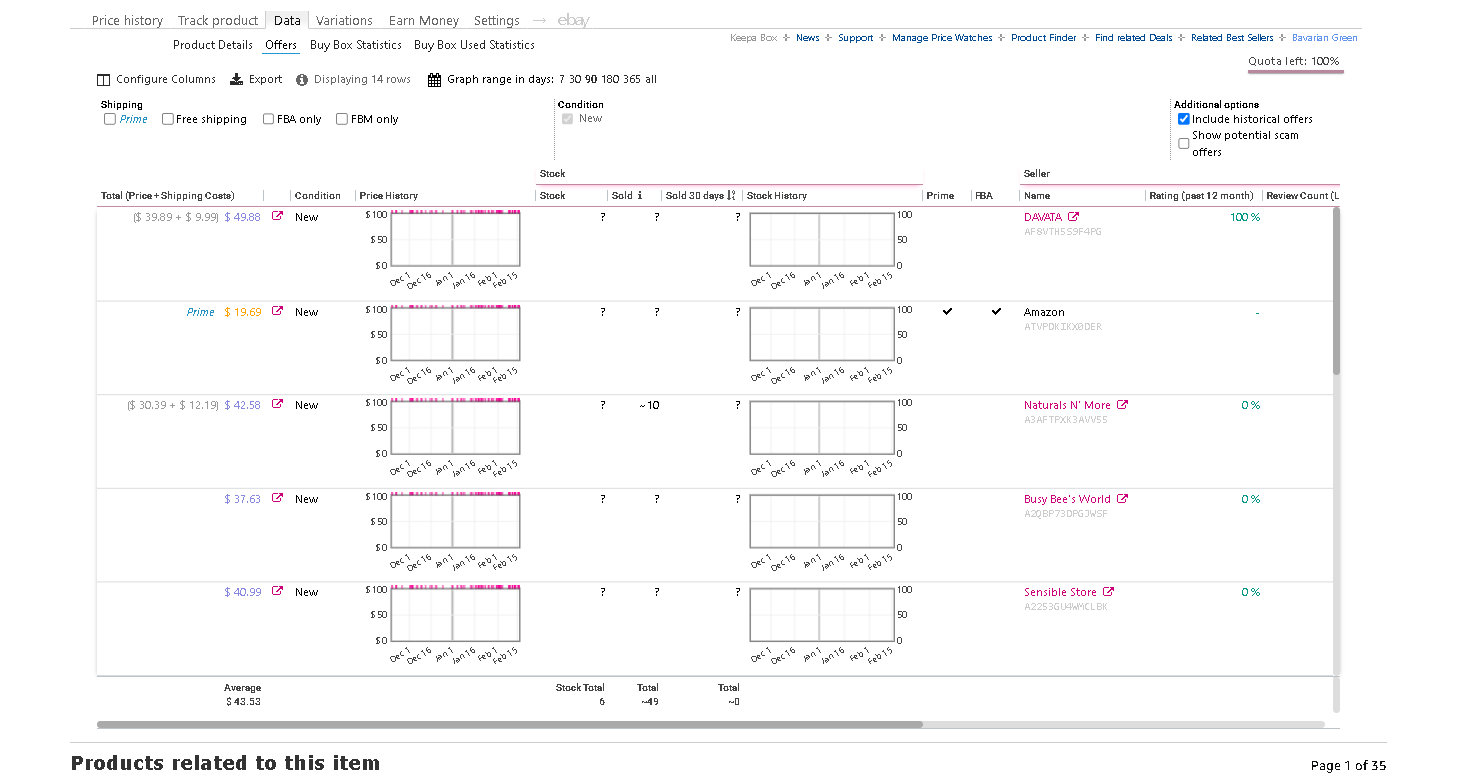Uncheck Include historical offers option
Image resolution: width=1465 pixels, height=775 pixels.
pos(1184,119)
